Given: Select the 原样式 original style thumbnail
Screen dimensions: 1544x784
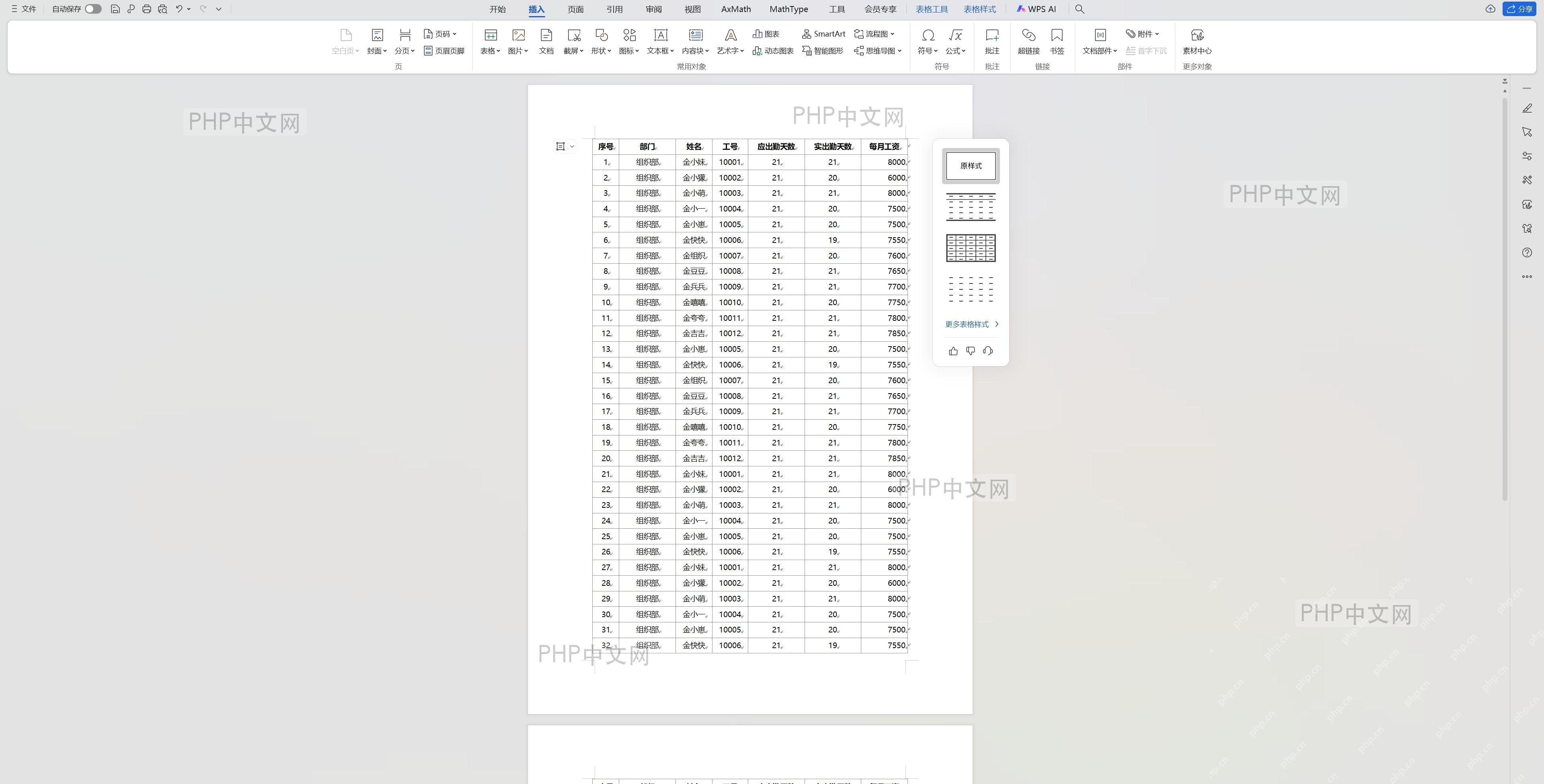Looking at the screenshot, I should click(x=970, y=166).
